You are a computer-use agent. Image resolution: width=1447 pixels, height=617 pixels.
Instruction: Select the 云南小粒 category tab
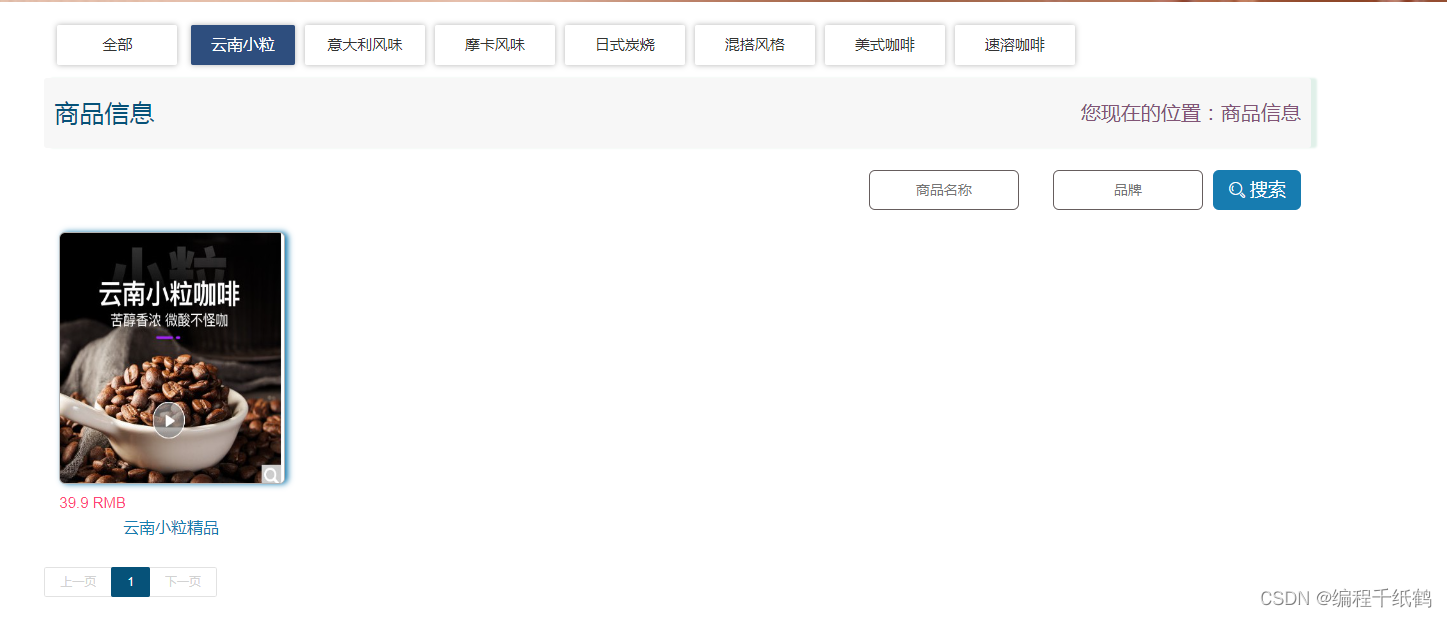[243, 45]
